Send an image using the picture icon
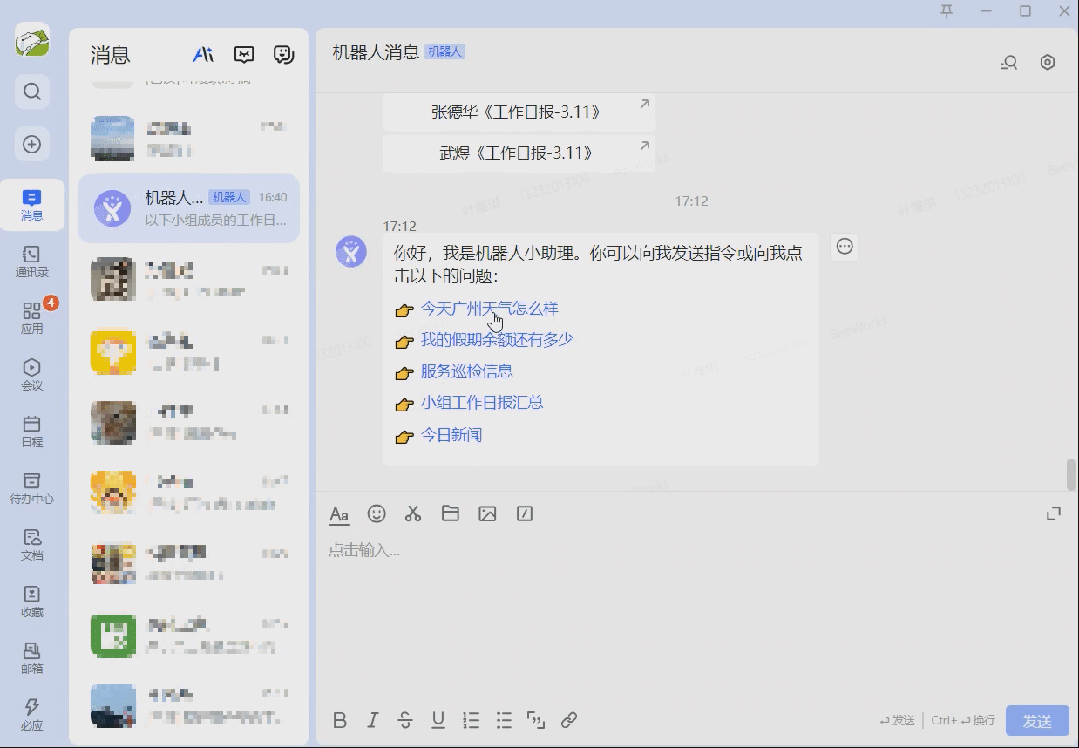 coord(487,513)
